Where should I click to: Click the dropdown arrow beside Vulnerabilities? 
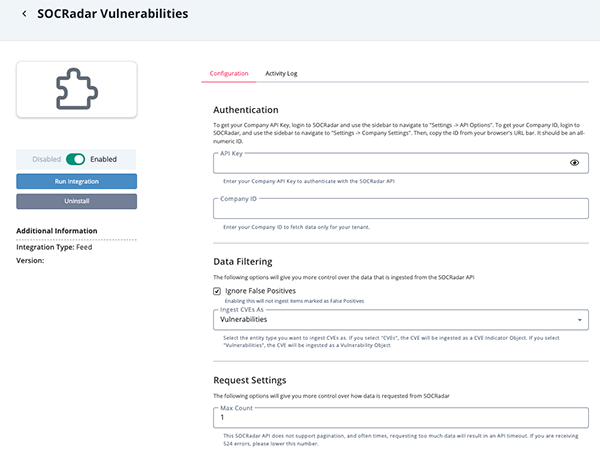(578, 321)
